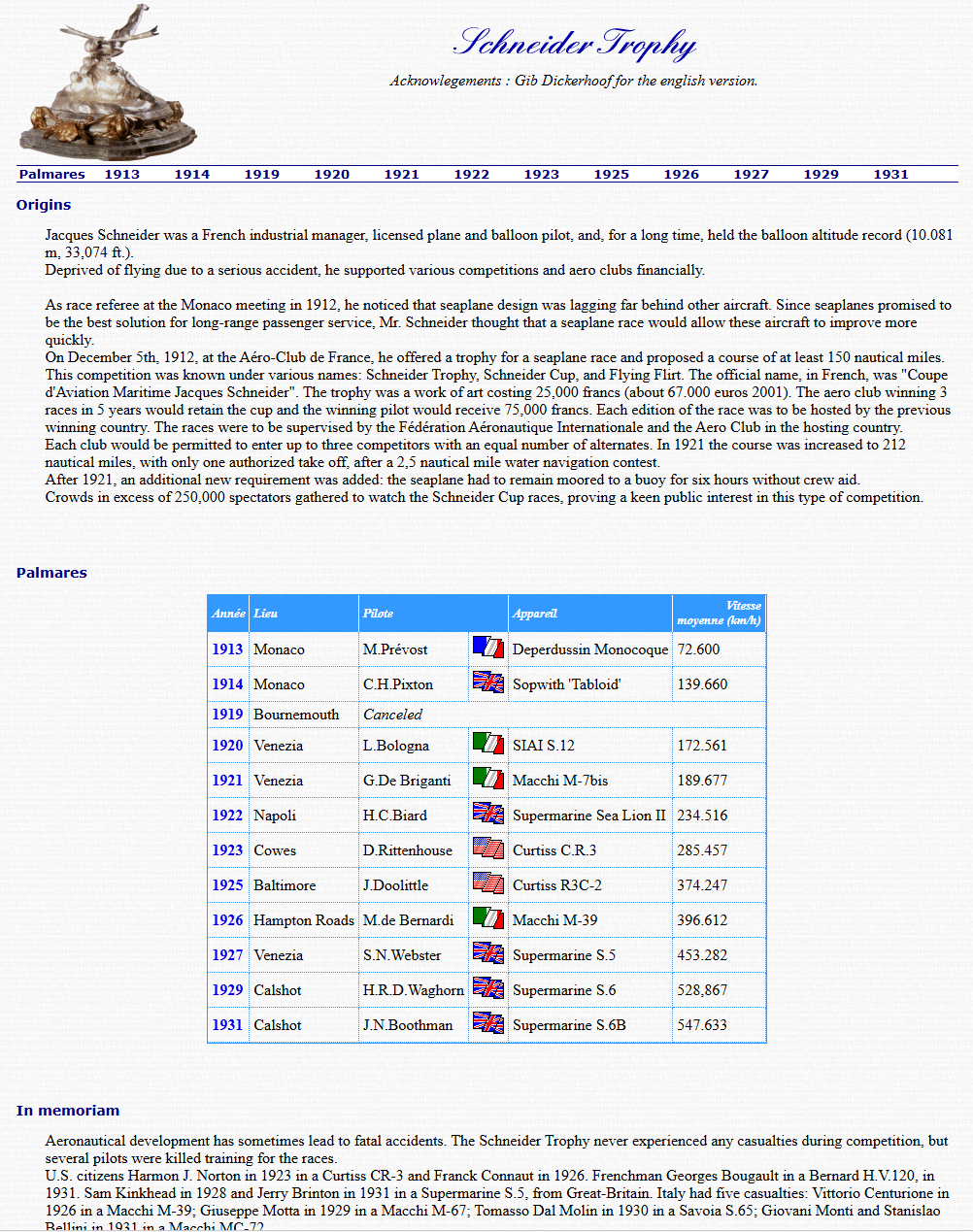Click the British flag beside H.R.D.Waghorn

tap(488, 987)
